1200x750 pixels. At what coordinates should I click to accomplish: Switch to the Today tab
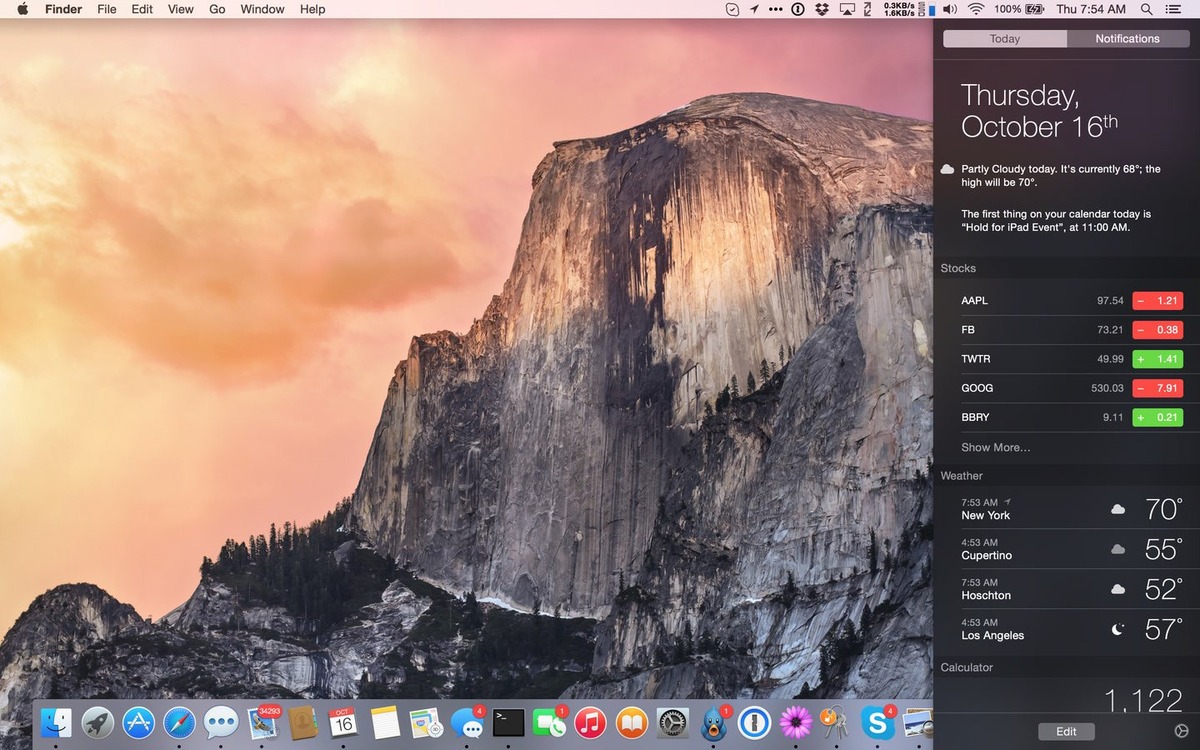1005,39
